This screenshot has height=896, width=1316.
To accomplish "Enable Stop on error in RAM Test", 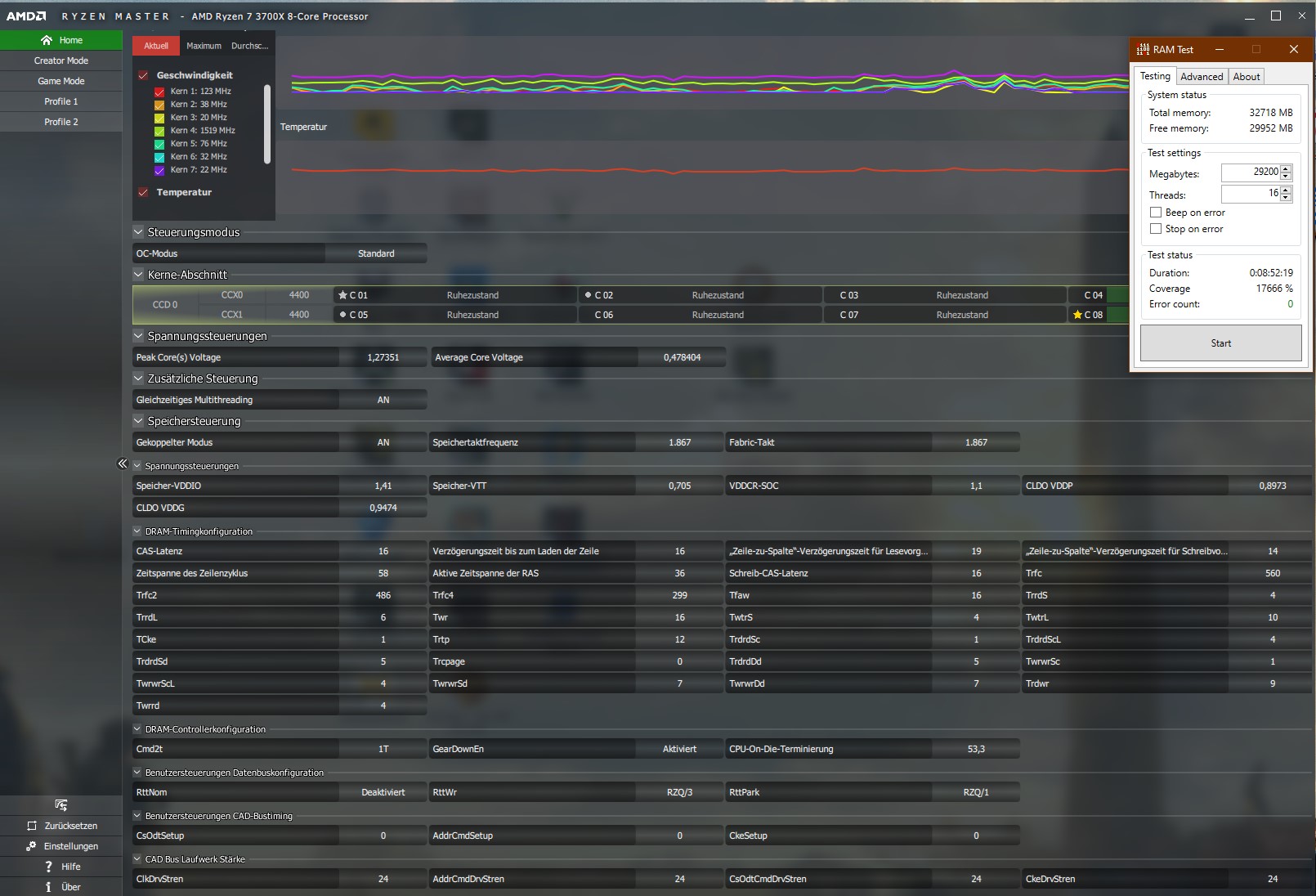I will 1156,229.
